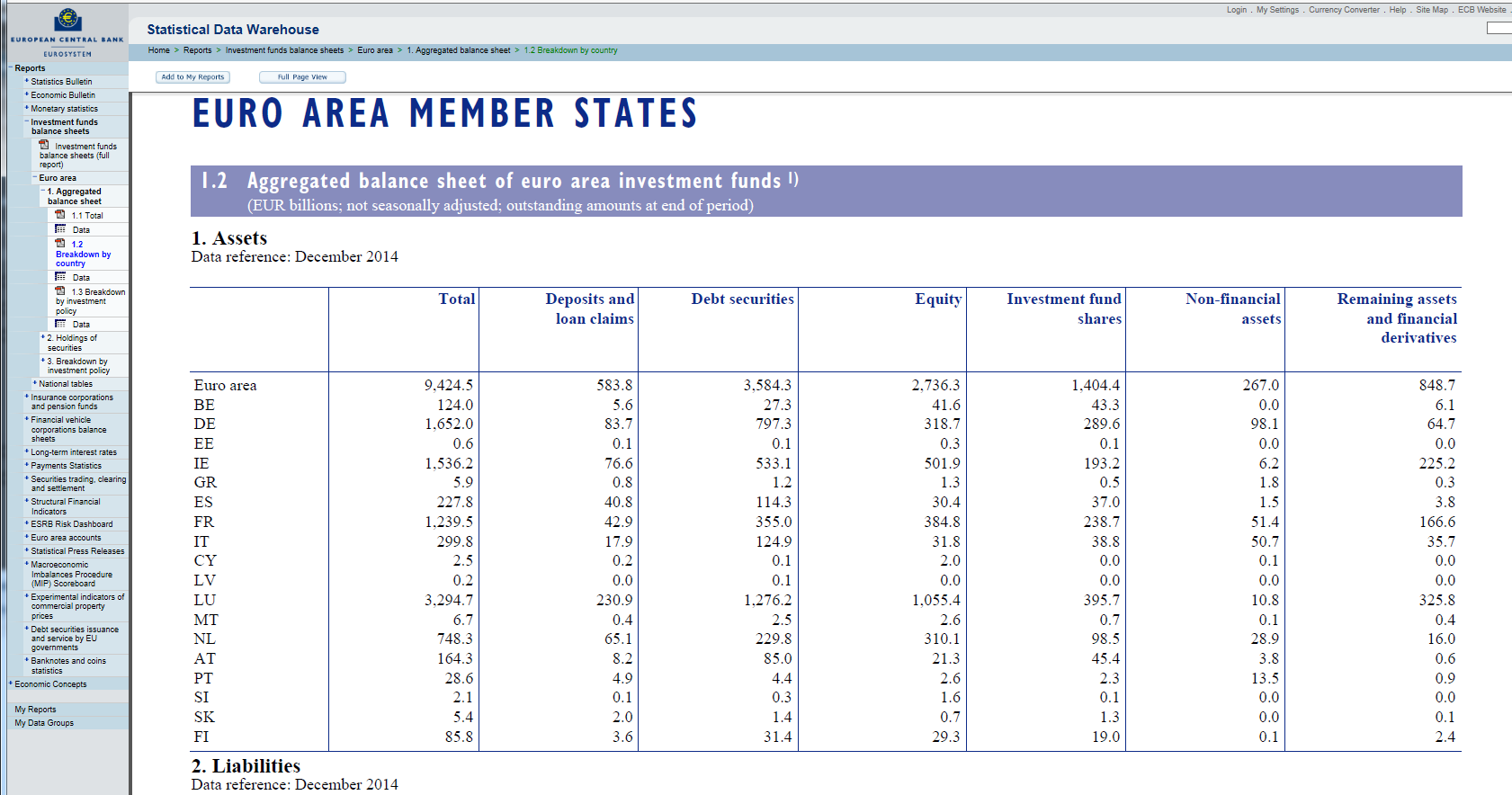Click Euro area breadcrumb link
Image resolution: width=1512 pixels, height=795 pixels.
tap(375, 50)
